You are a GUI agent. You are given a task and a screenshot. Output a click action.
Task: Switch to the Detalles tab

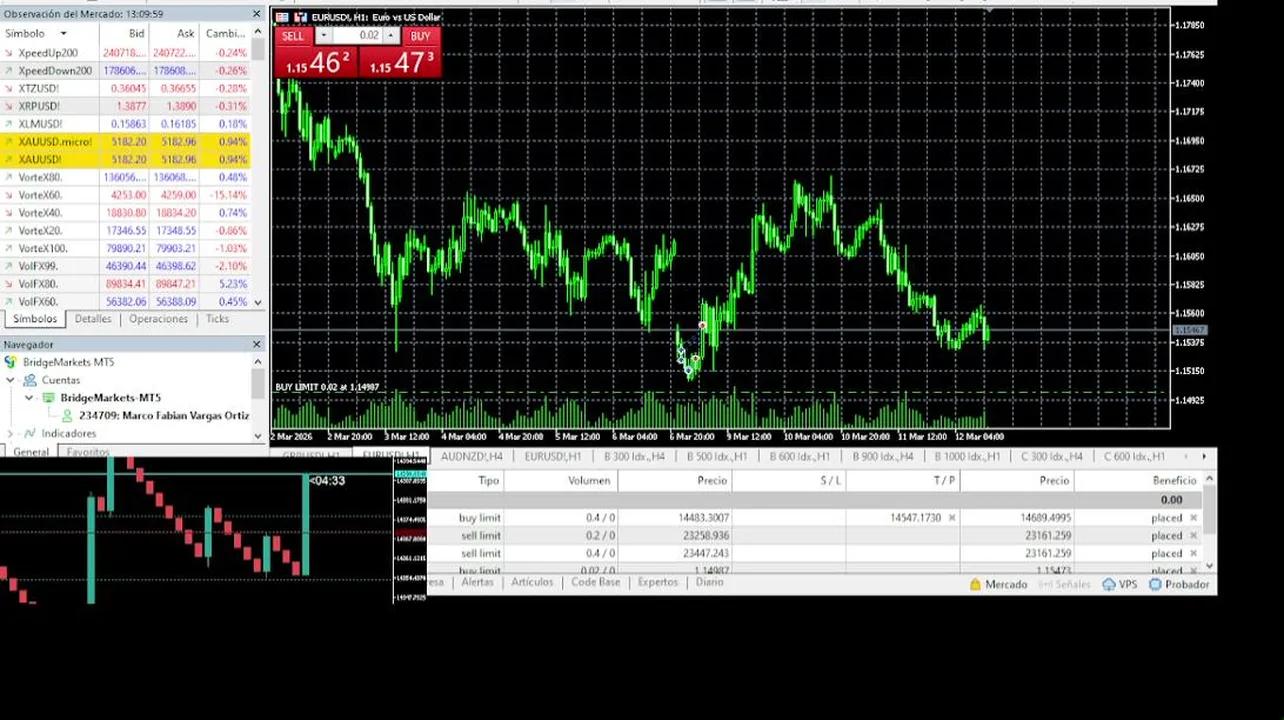pos(93,319)
